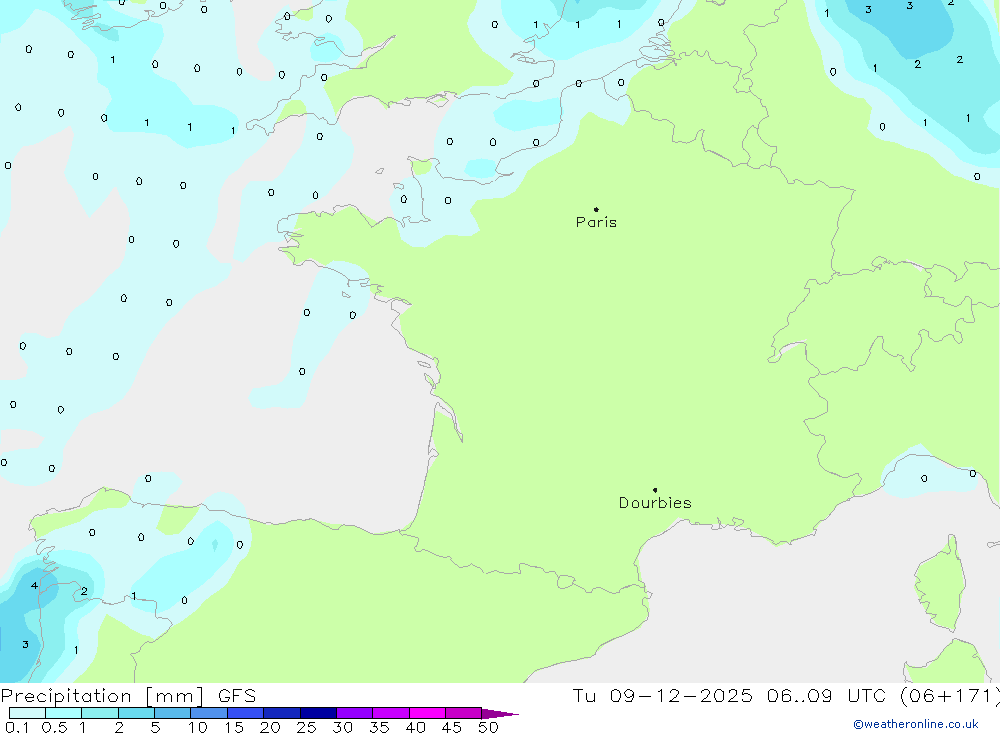1000x733 pixels.
Task: Click the '0.5' legend scale label
Action: pyautogui.click(x=54, y=727)
